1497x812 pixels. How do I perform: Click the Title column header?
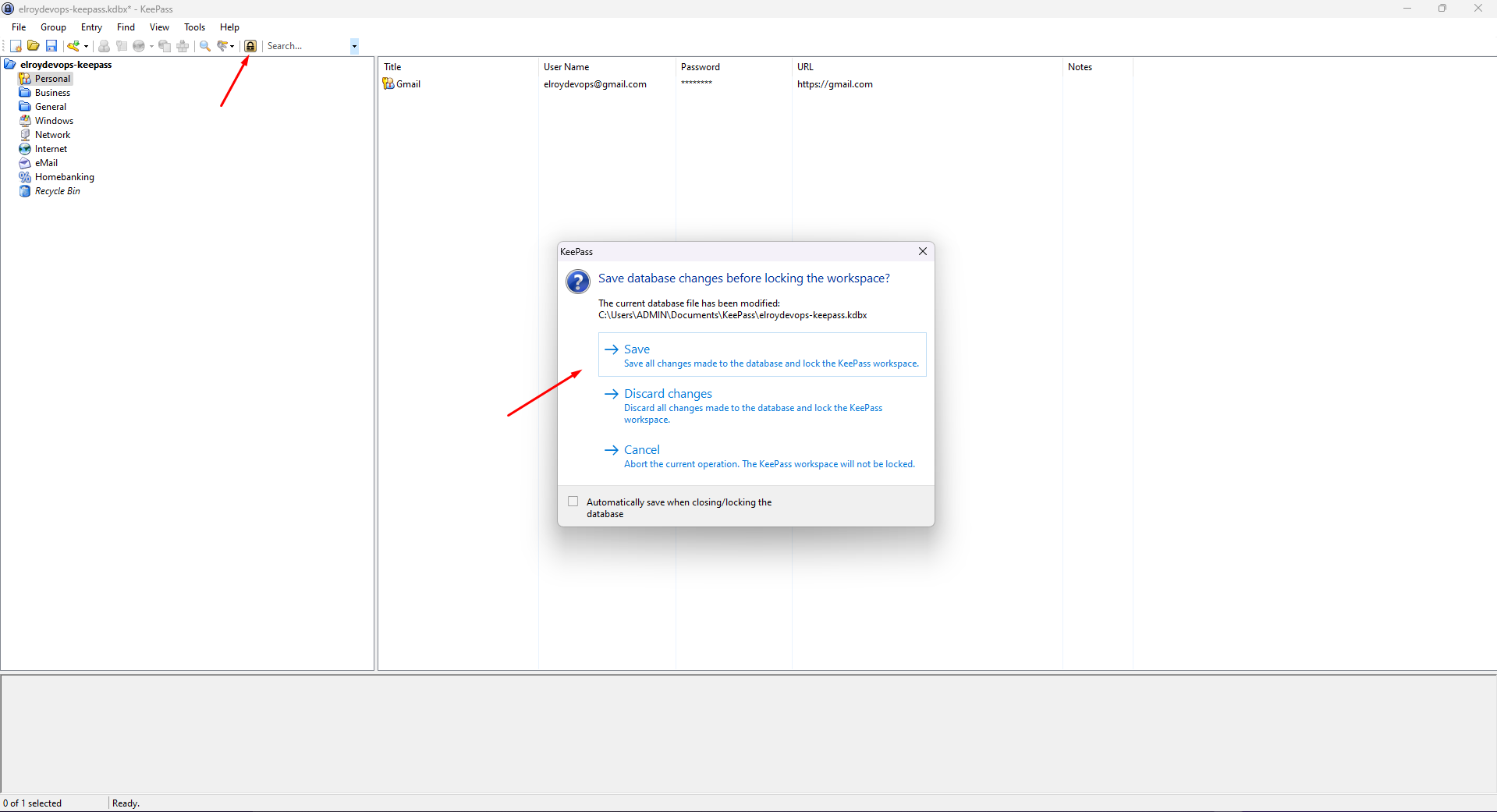pos(458,67)
